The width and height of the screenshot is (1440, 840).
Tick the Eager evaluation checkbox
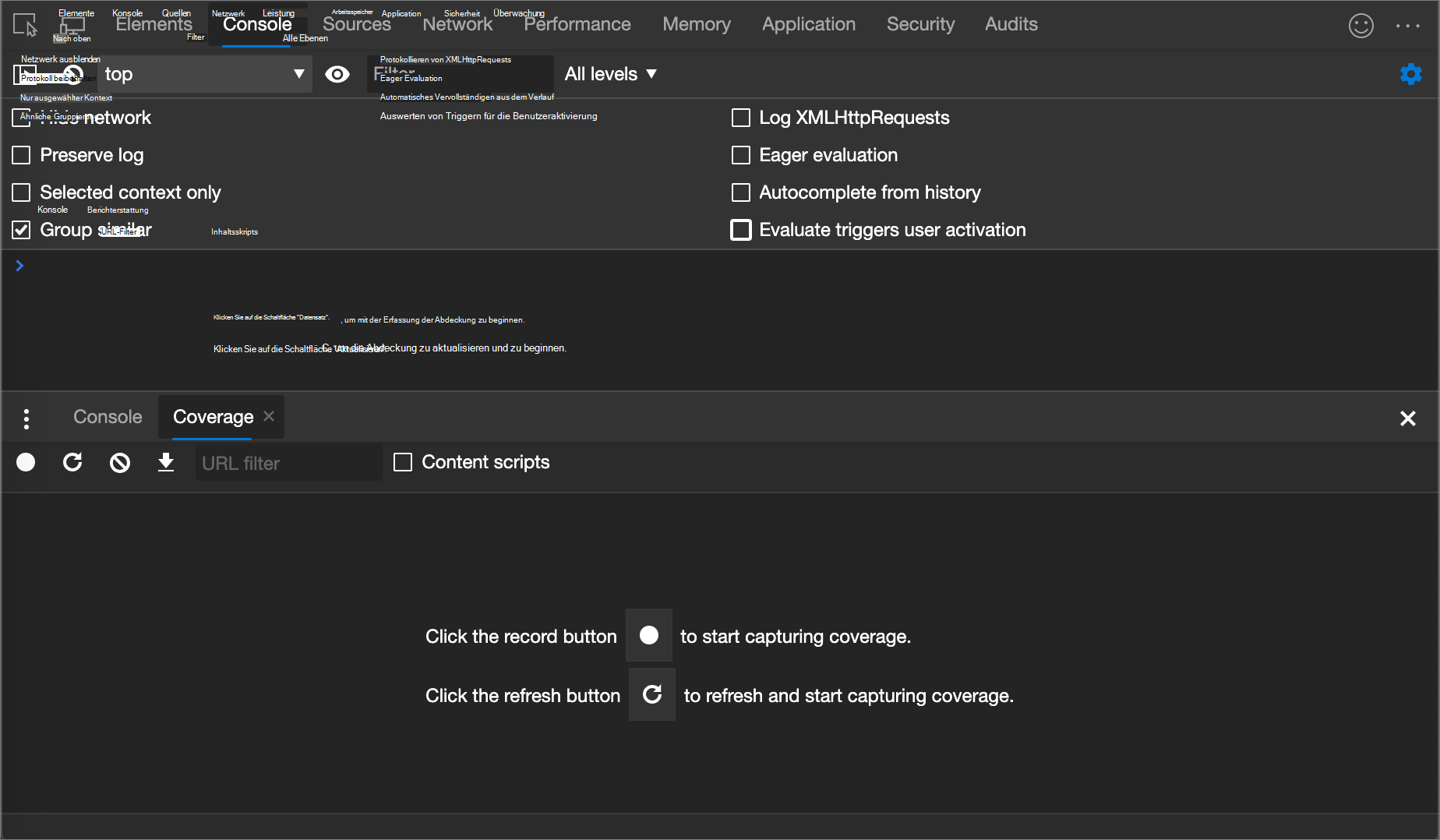741,155
